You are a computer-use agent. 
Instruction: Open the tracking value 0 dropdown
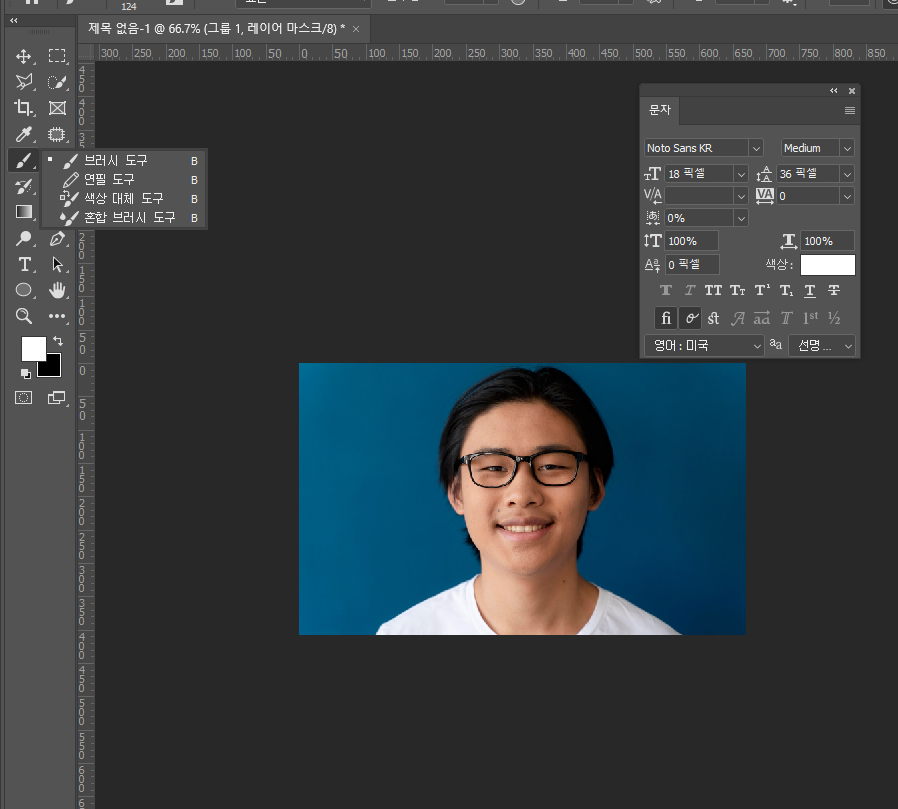click(x=847, y=196)
